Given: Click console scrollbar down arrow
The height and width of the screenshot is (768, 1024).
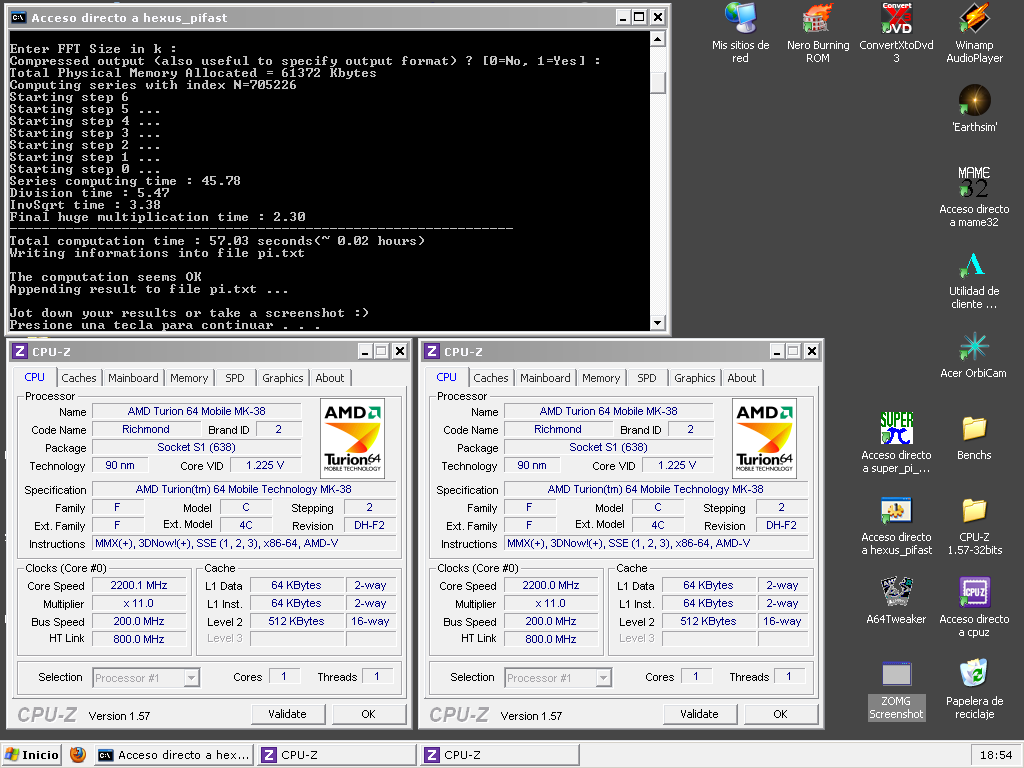Looking at the screenshot, I should (658, 323).
